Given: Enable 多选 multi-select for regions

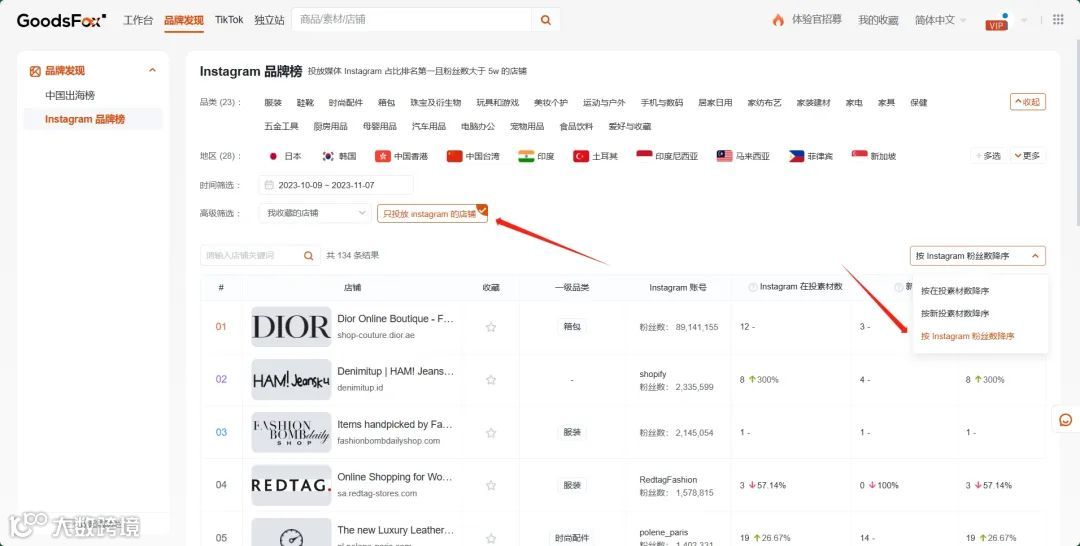Looking at the screenshot, I should pos(988,156).
